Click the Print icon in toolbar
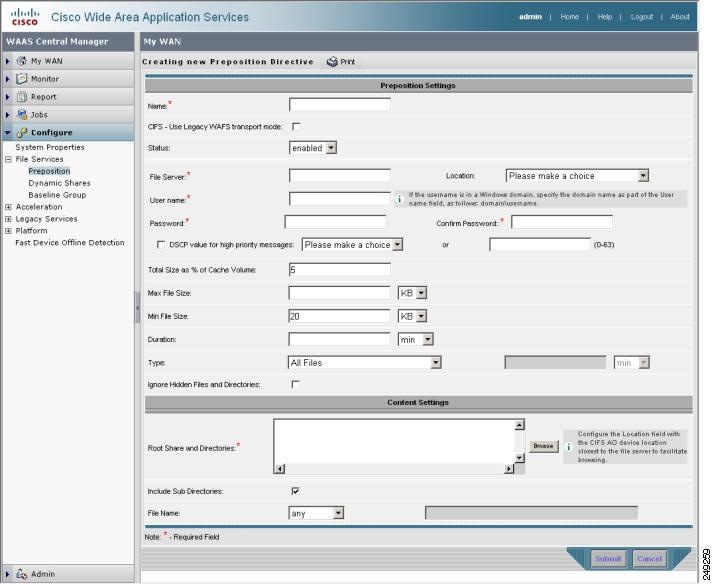The image size is (712, 584). pyautogui.click(x=332, y=62)
